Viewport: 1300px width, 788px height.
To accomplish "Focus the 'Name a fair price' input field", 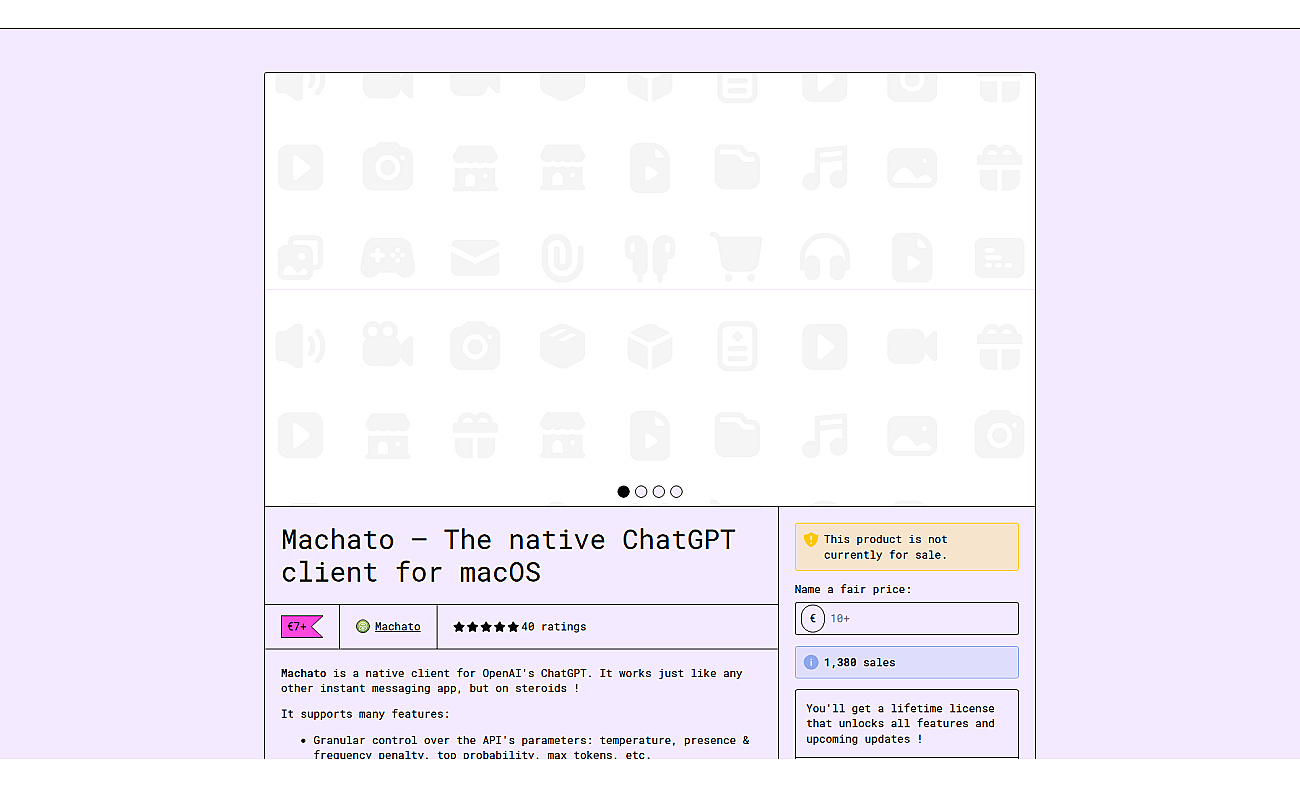I will [x=907, y=618].
